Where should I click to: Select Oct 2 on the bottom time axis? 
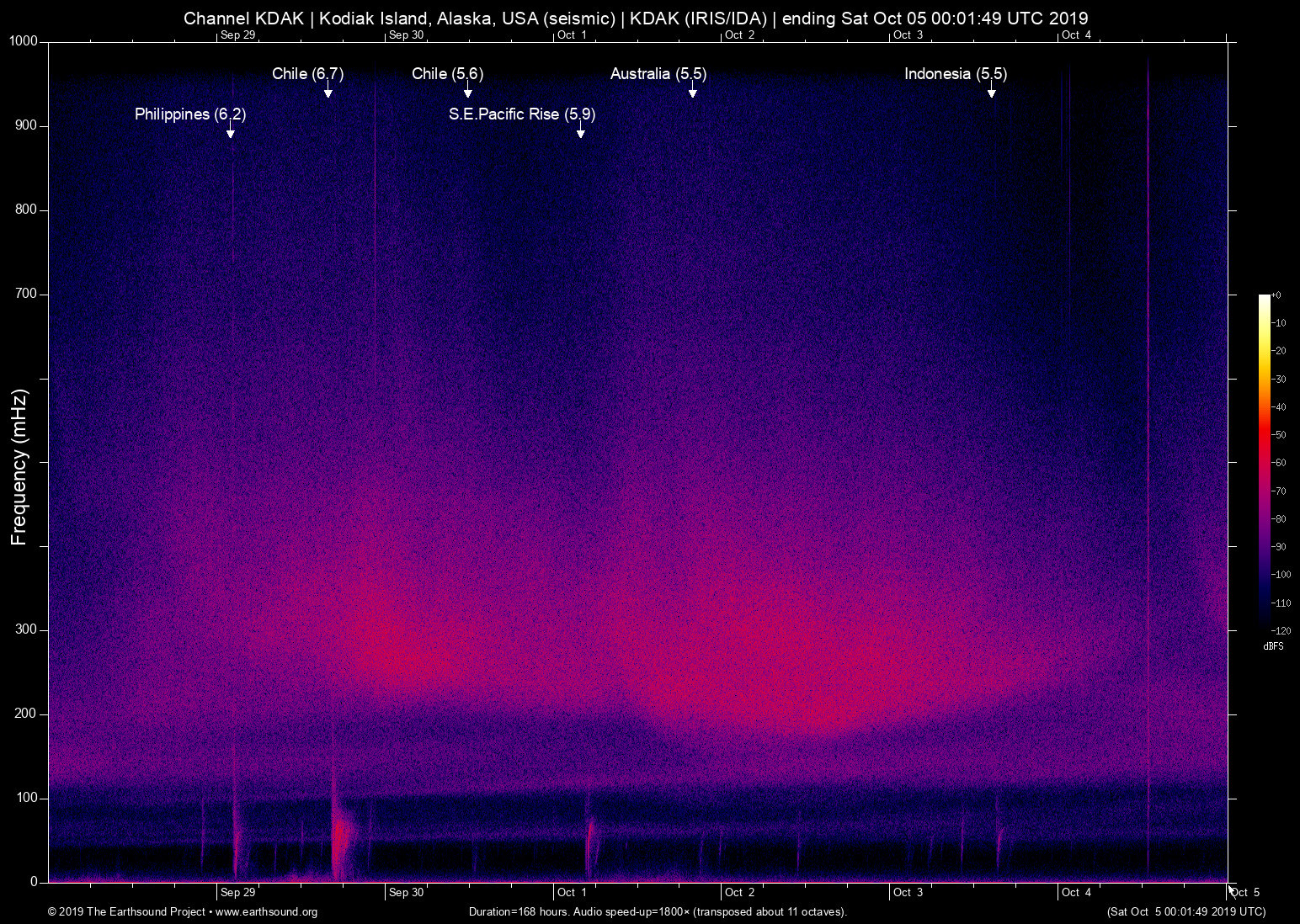740,892
